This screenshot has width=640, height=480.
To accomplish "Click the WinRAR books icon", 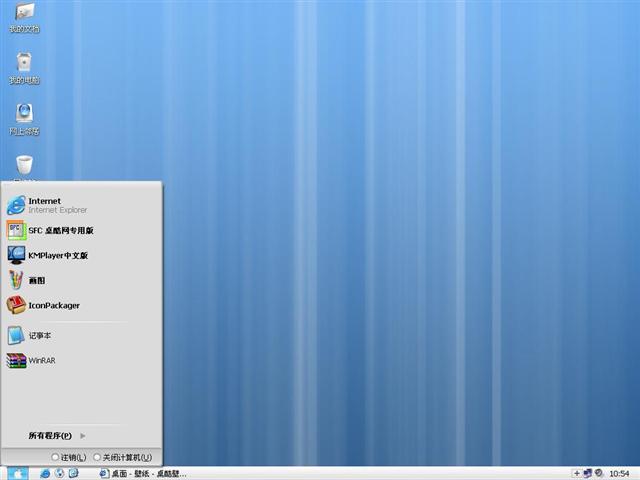I will coord(16,361).
